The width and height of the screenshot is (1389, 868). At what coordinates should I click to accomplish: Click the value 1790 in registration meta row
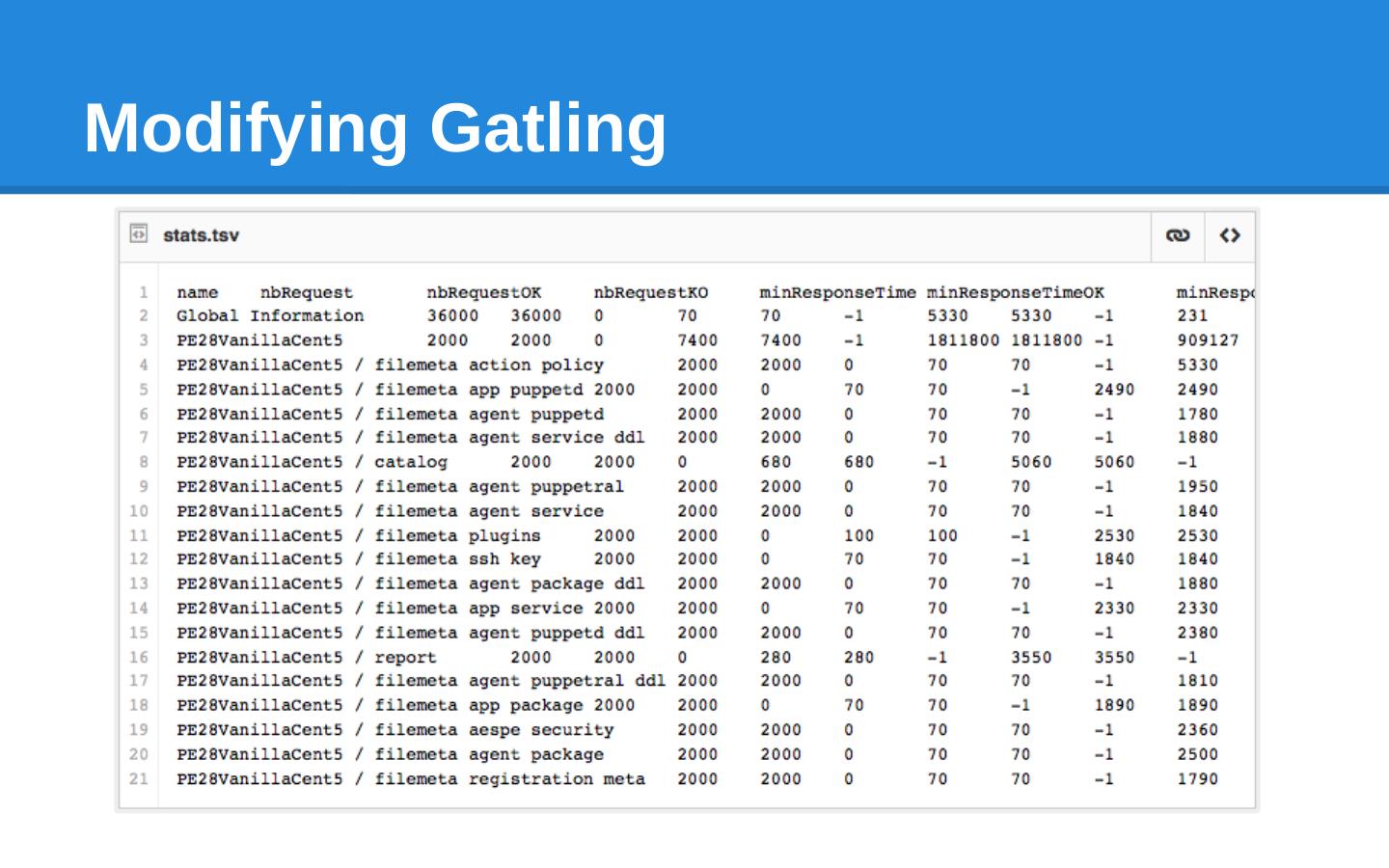(1198, 779)
